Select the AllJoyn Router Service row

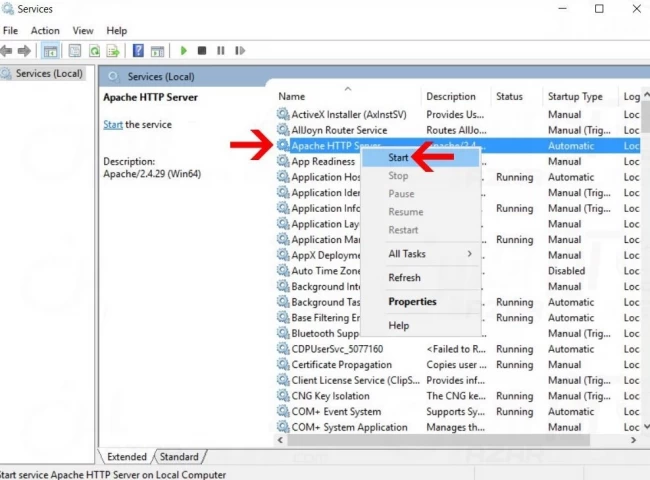(x=458, y=130)
